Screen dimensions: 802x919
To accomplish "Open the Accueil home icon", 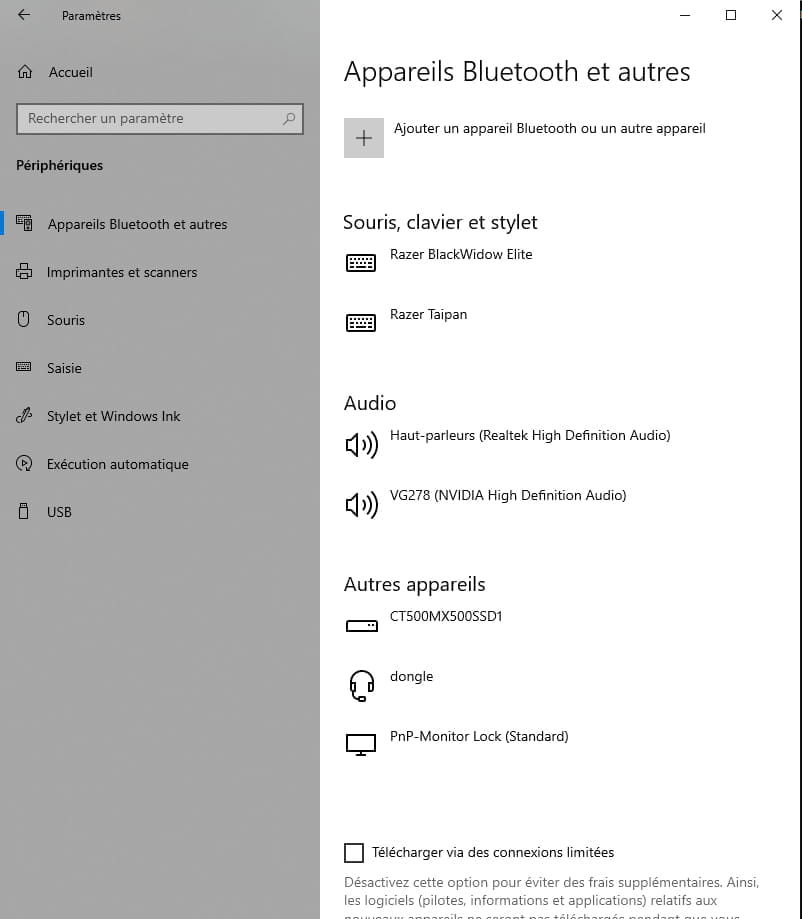I will pyautogui.click(x=25, y=72).
